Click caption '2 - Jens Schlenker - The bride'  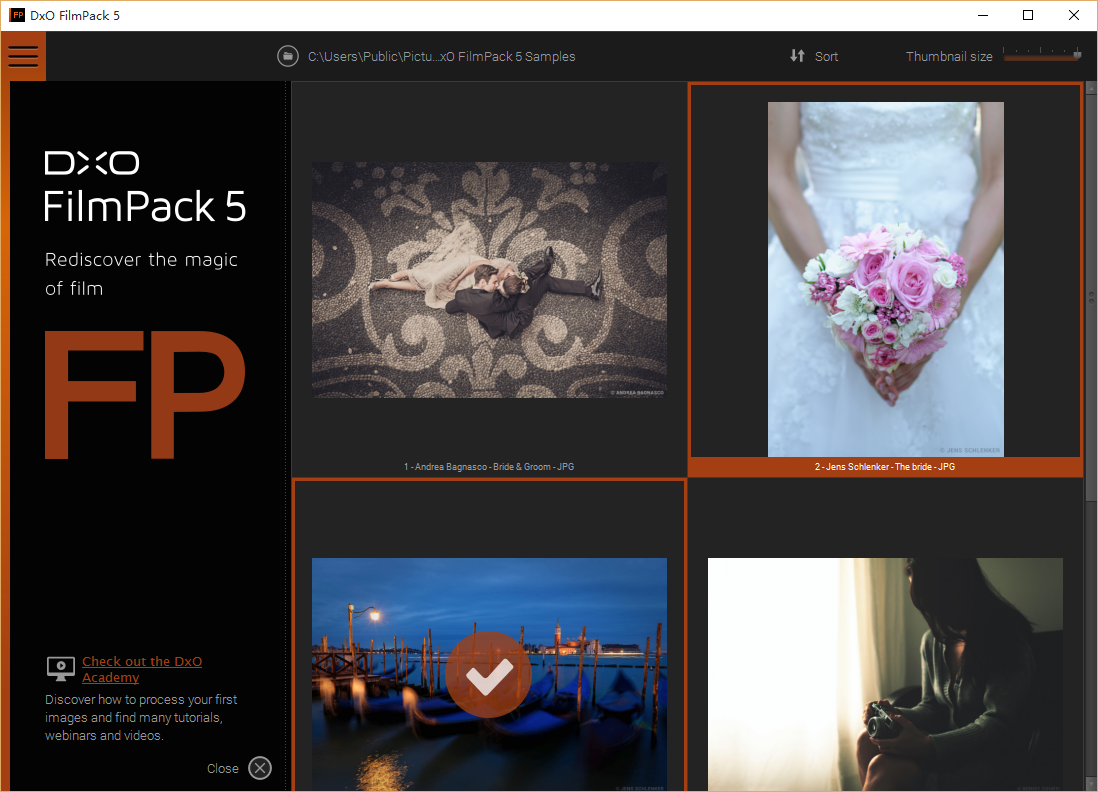pyautogui.click(x=884, y=467)
